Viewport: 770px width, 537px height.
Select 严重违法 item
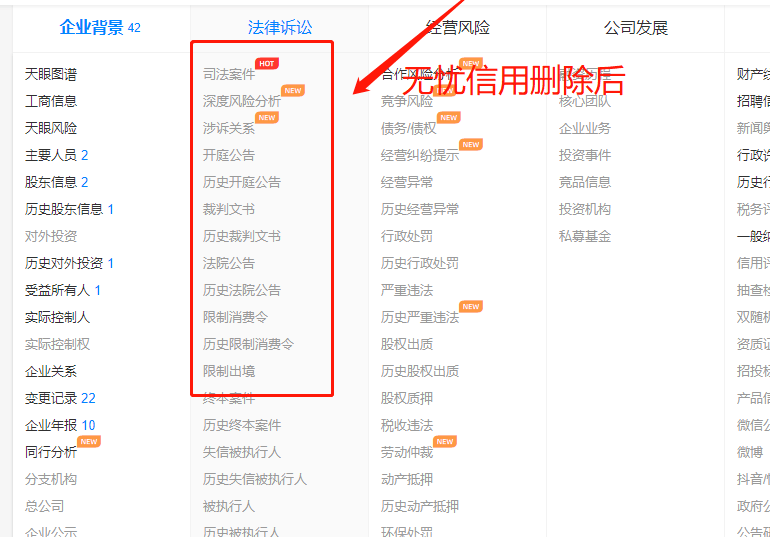click(x=407, y=291)
